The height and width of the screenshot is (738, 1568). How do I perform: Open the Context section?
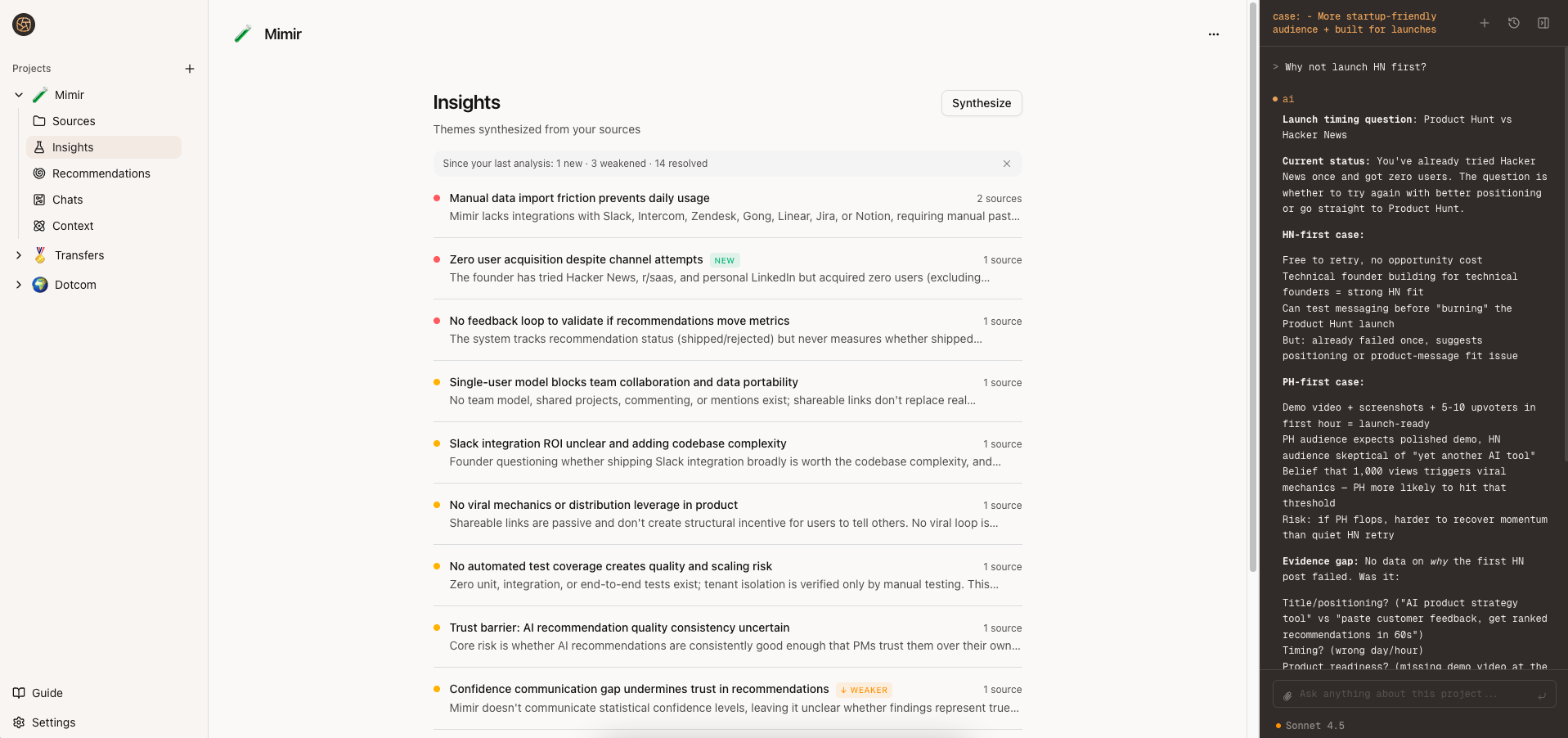[x=71, y=226]
